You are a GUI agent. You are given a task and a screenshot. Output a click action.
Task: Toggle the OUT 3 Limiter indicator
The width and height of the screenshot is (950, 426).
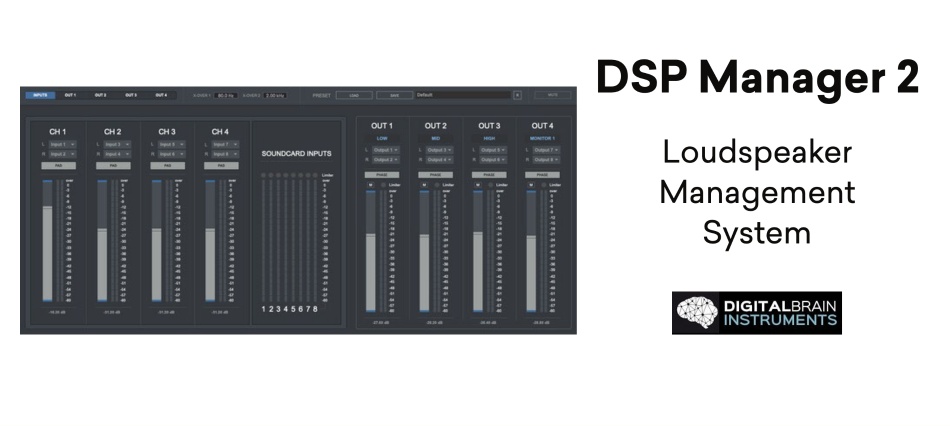point(491,185)
